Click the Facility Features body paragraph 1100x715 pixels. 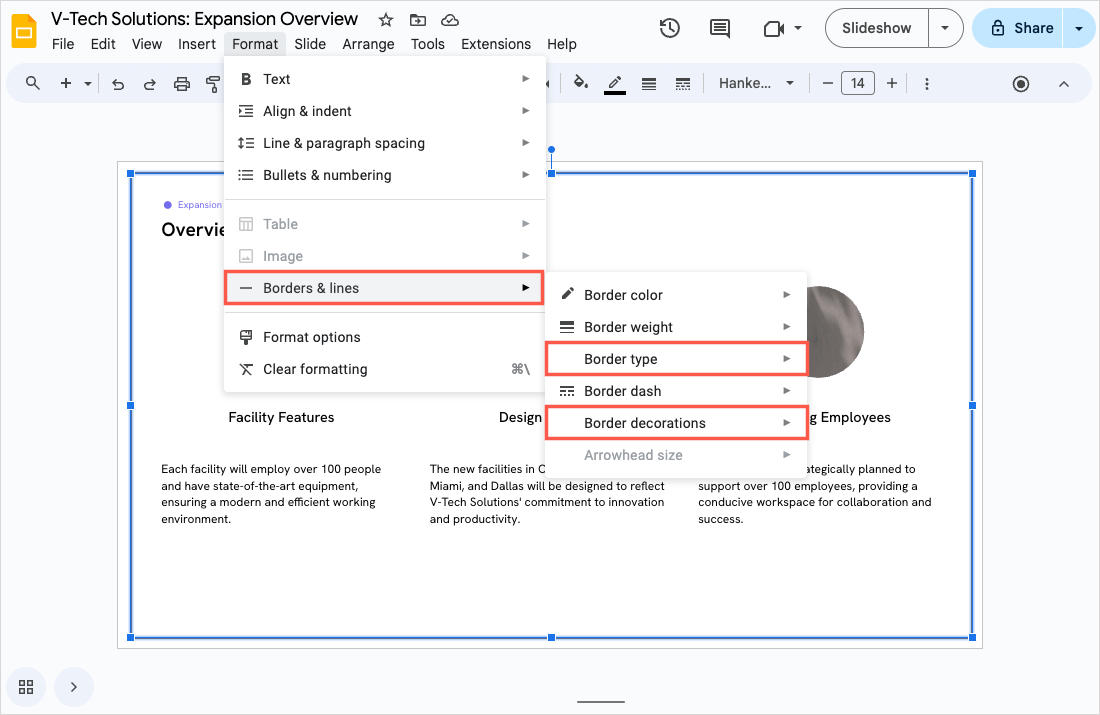click(271, 494)
